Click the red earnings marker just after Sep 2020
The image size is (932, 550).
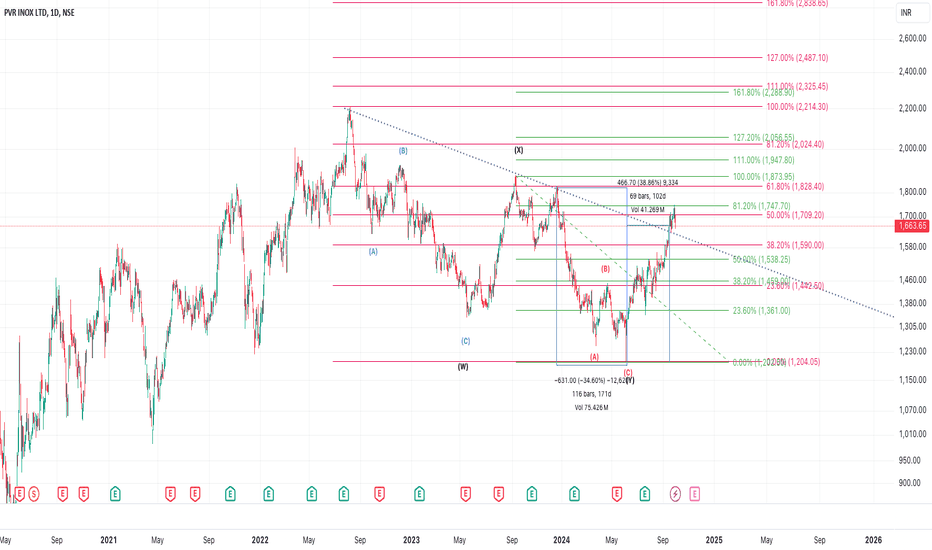pyautogui.click(x=62, y=494)
